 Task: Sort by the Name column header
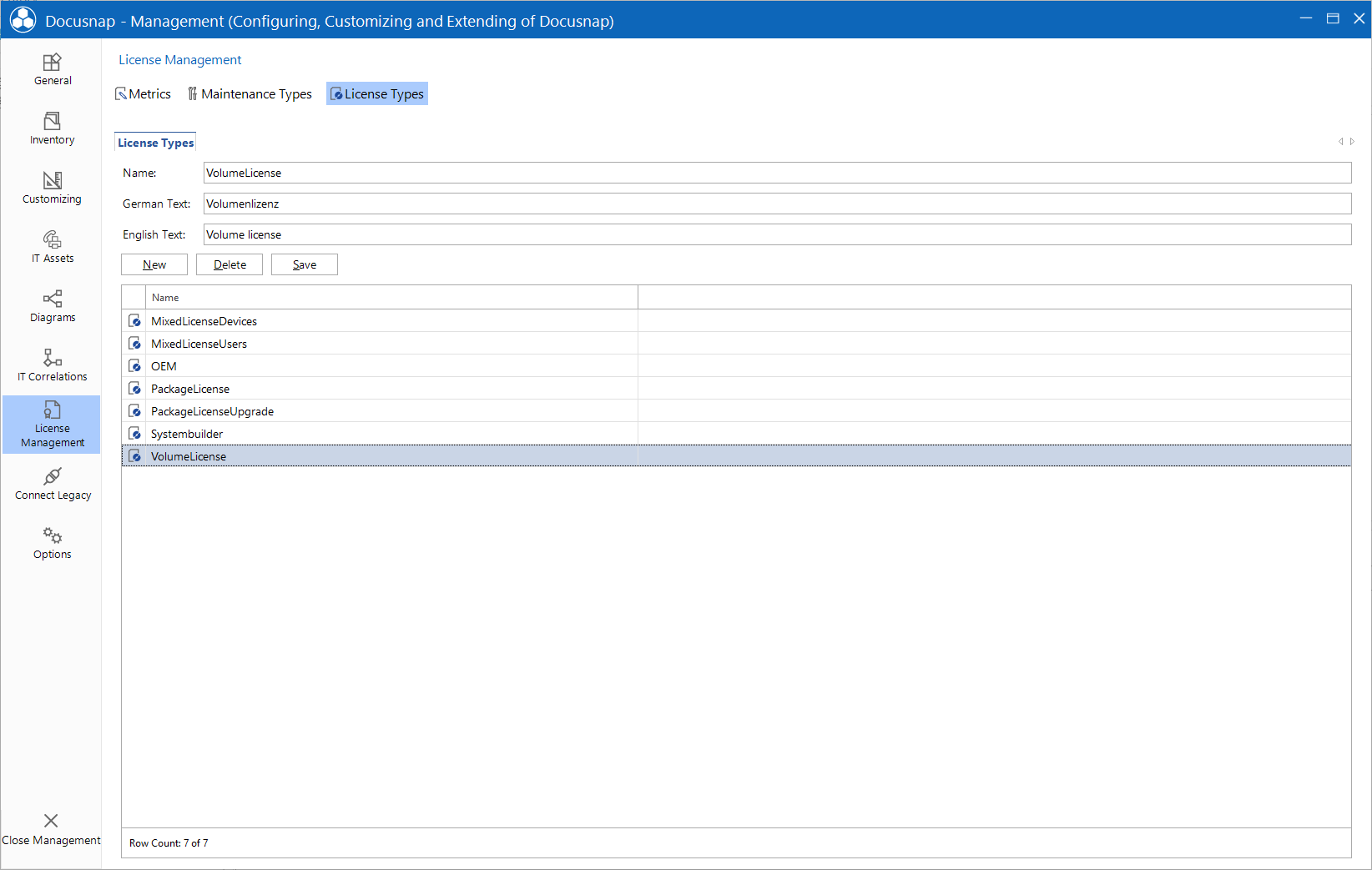click(x=391, y=298)
